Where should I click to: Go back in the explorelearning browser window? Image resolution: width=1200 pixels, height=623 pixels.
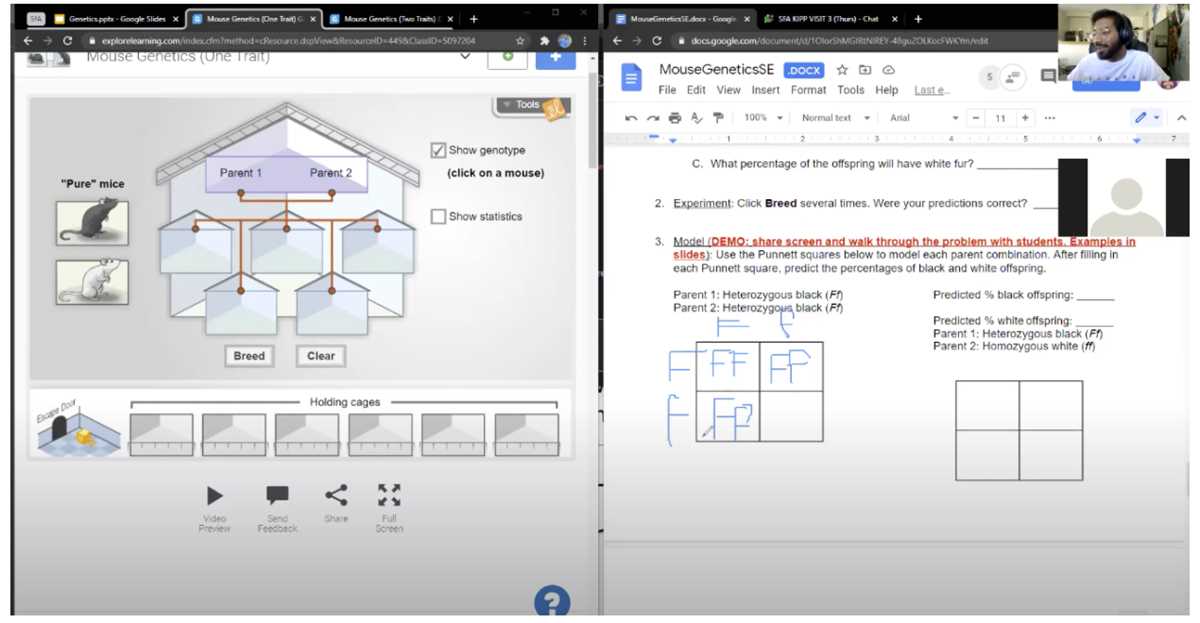(x=28, y=40)
